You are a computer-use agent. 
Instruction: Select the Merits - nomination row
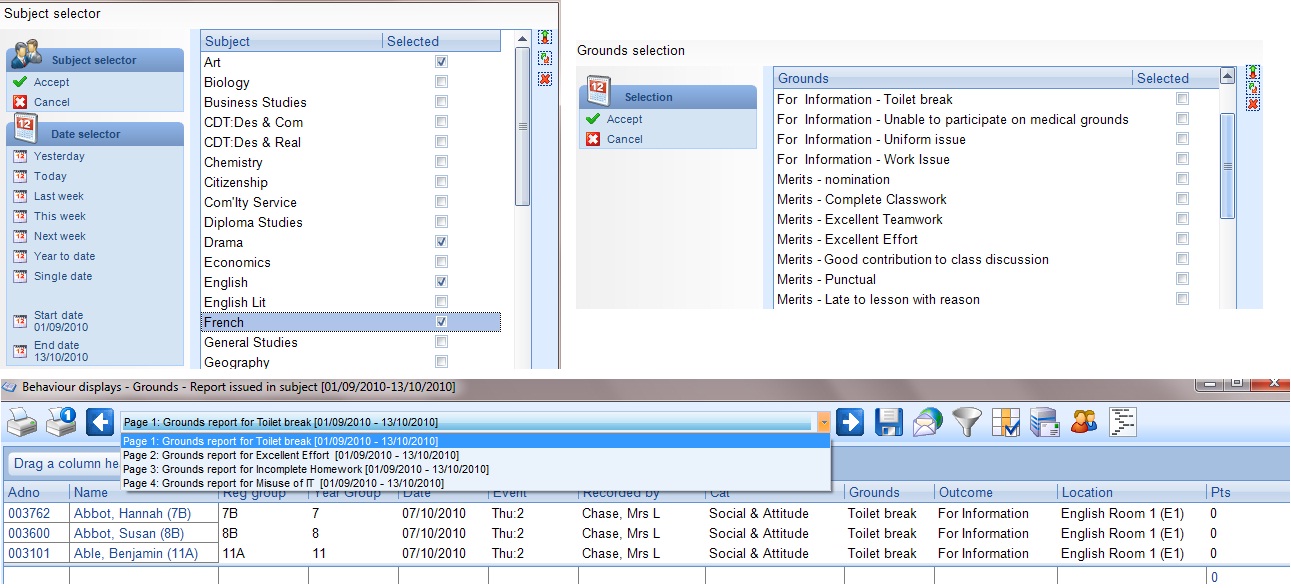point(997,179)
